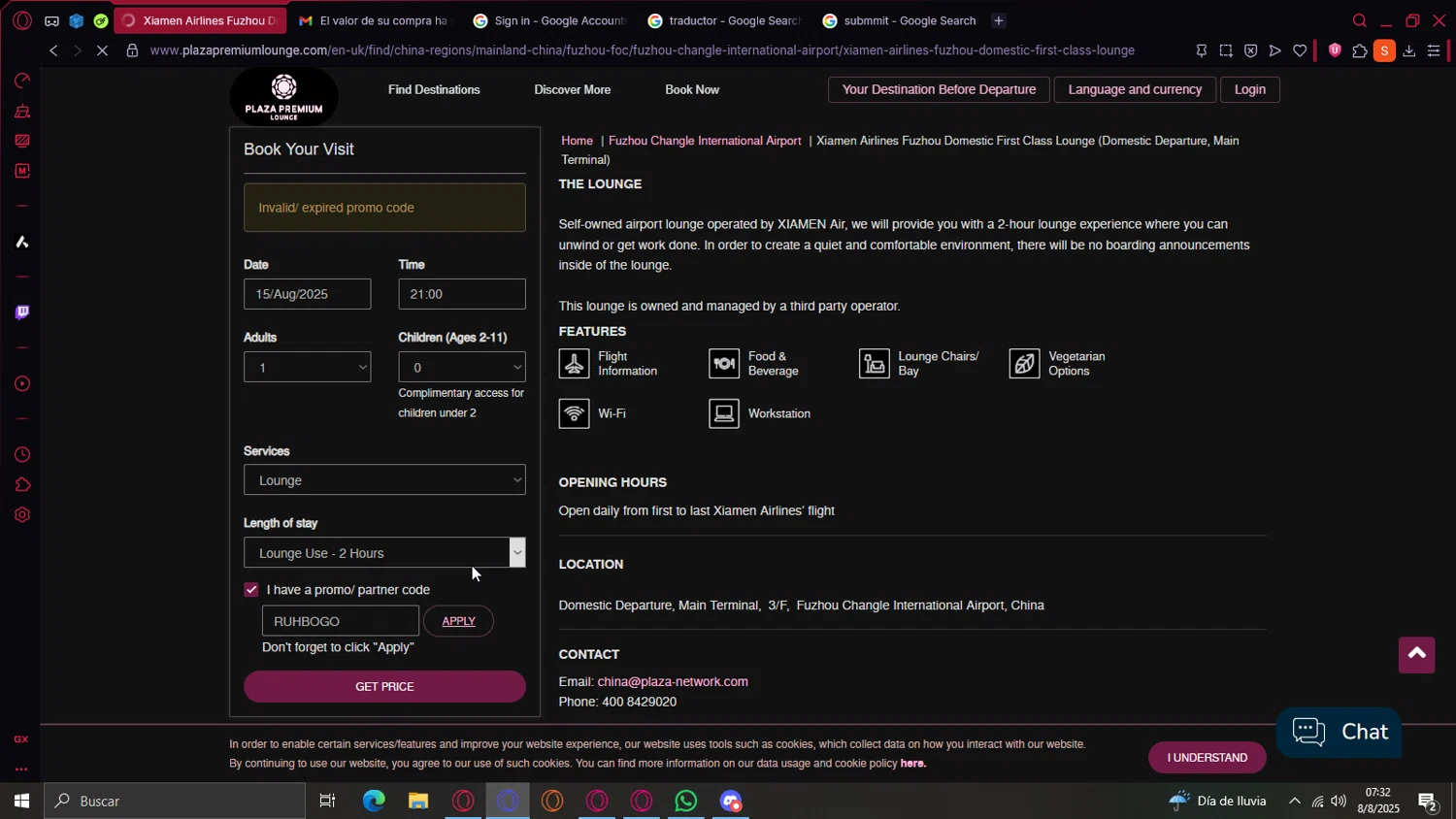This screenshot has width=1456, height=819.
Task: Open Language and currency settings
Action: click(1135, 89)
